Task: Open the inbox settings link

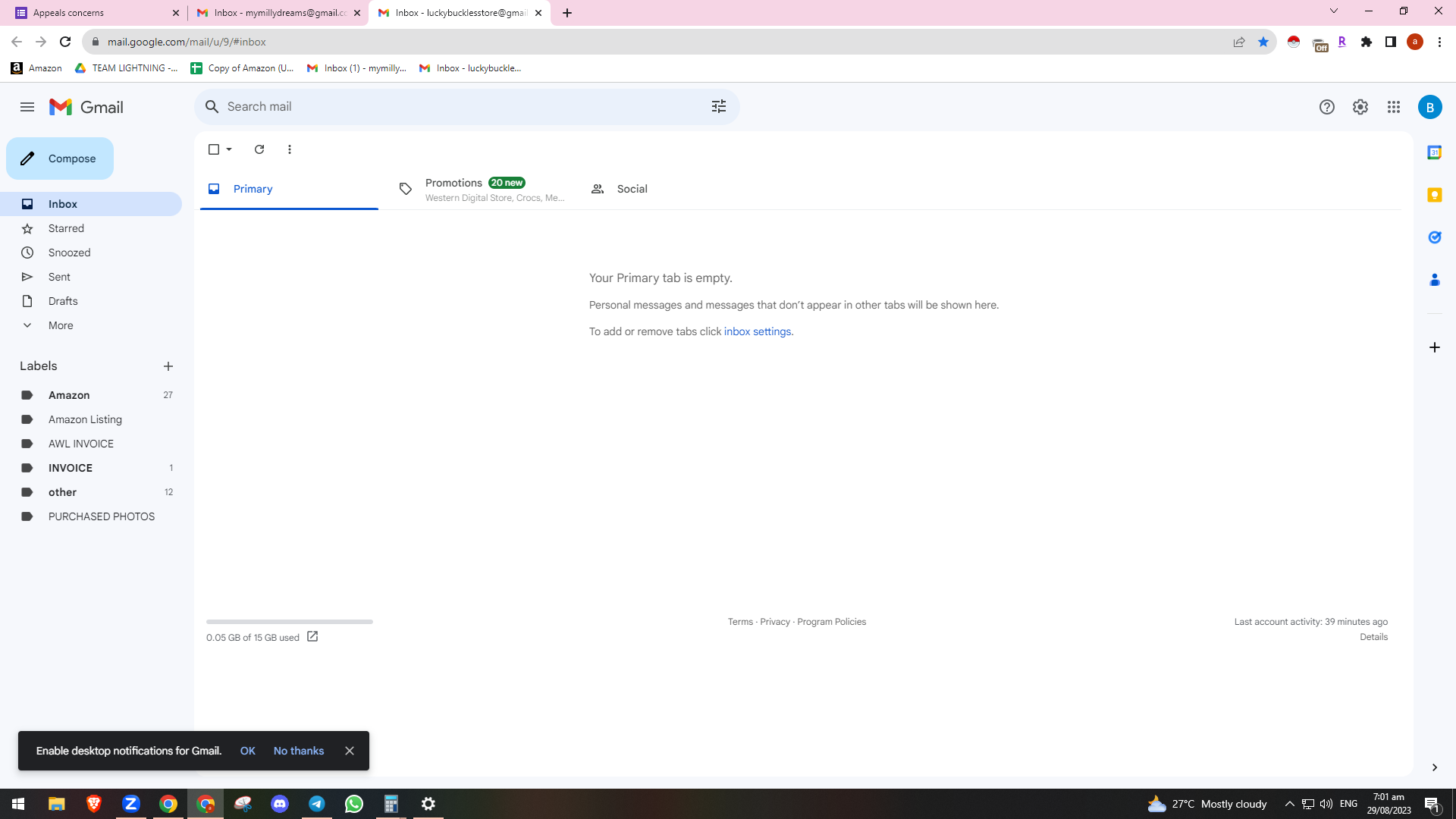Action: [758, 331]
